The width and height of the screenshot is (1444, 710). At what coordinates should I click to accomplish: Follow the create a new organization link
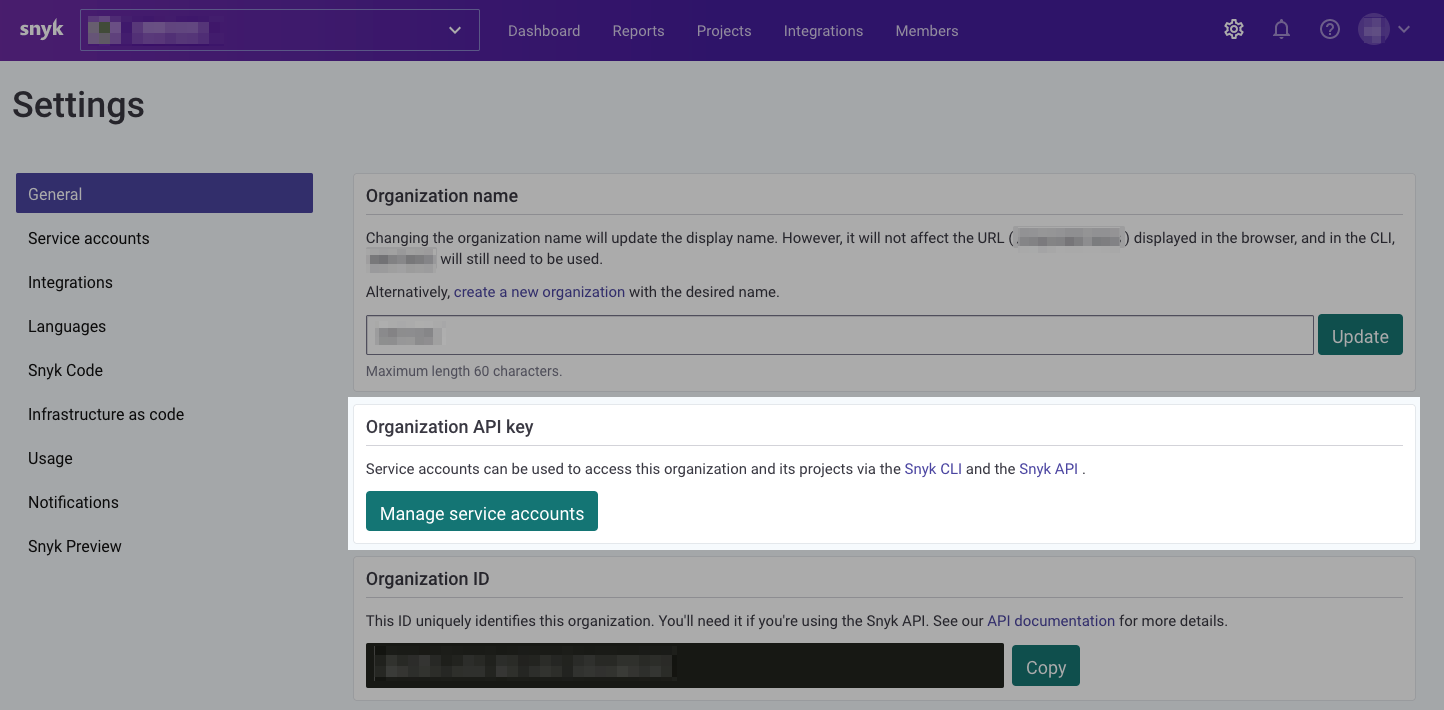(539, 292)
